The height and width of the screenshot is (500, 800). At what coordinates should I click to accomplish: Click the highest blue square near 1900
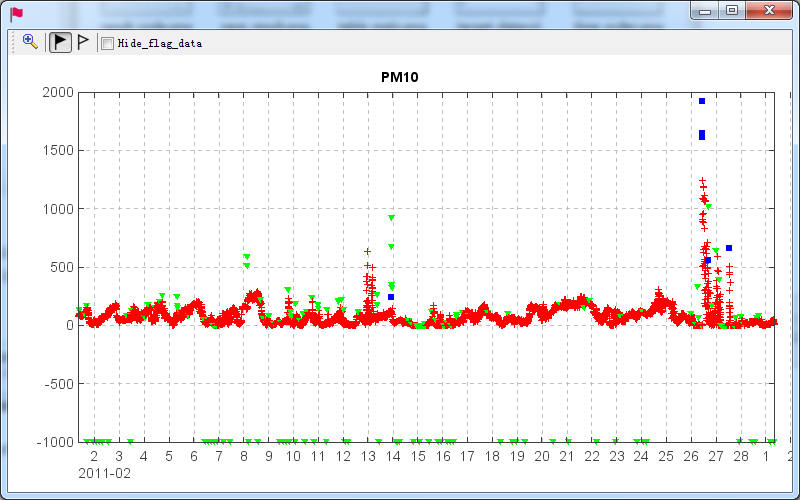click(702, 101)
